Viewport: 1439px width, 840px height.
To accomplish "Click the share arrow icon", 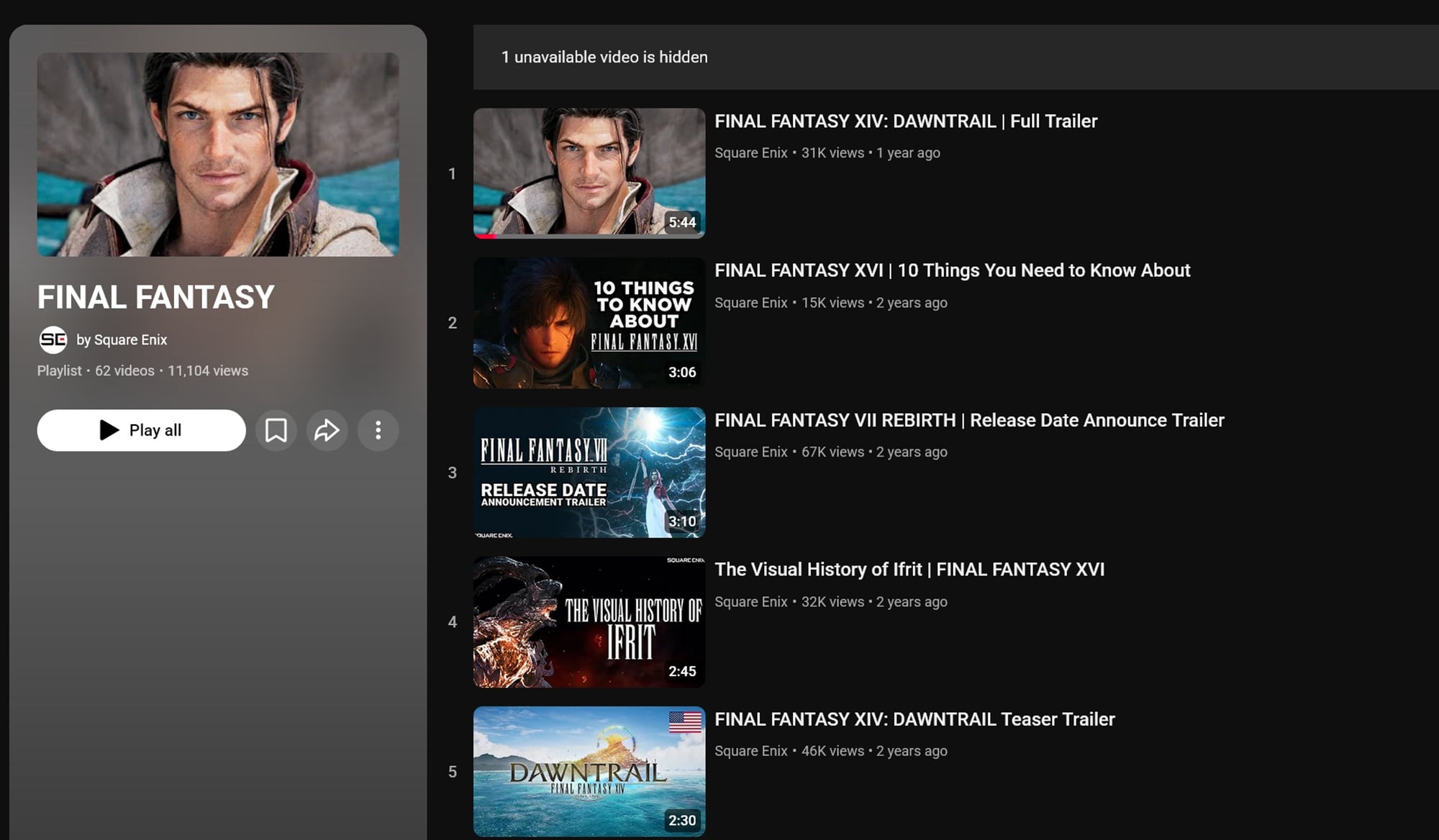I will pos(327,430).
